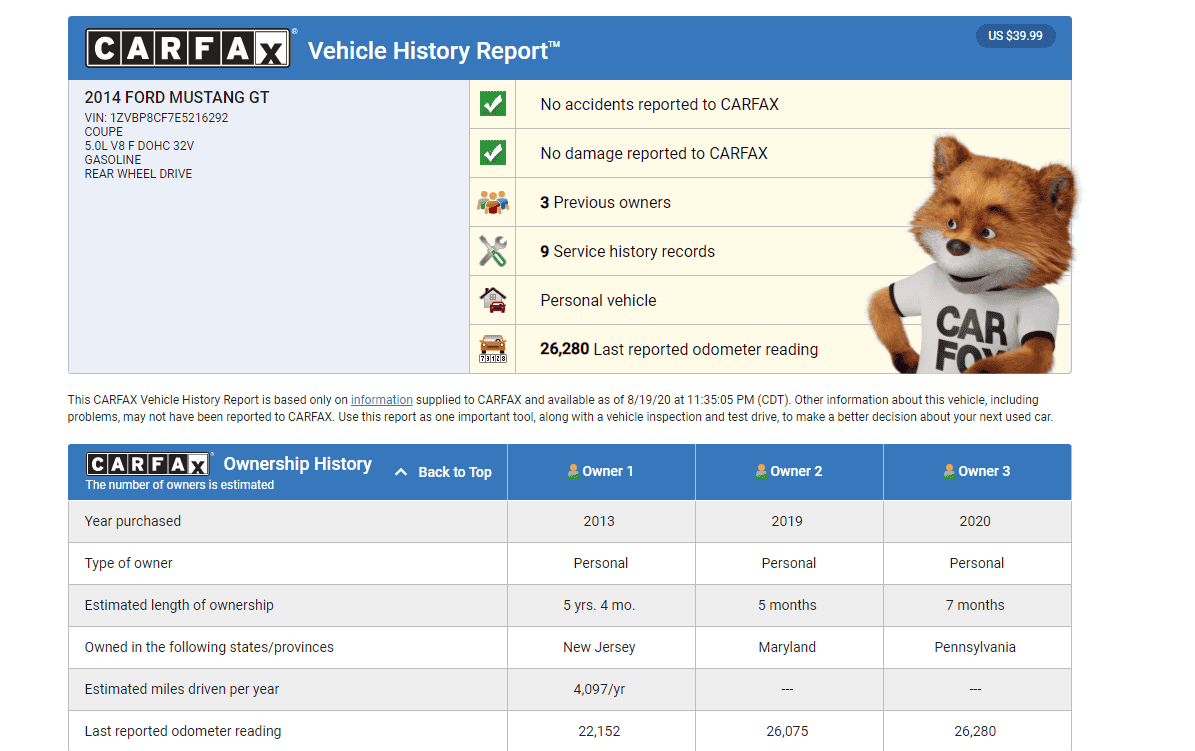Click the Back to Top link
Viewport: 1195px width, 751px height.
(454, 472)
